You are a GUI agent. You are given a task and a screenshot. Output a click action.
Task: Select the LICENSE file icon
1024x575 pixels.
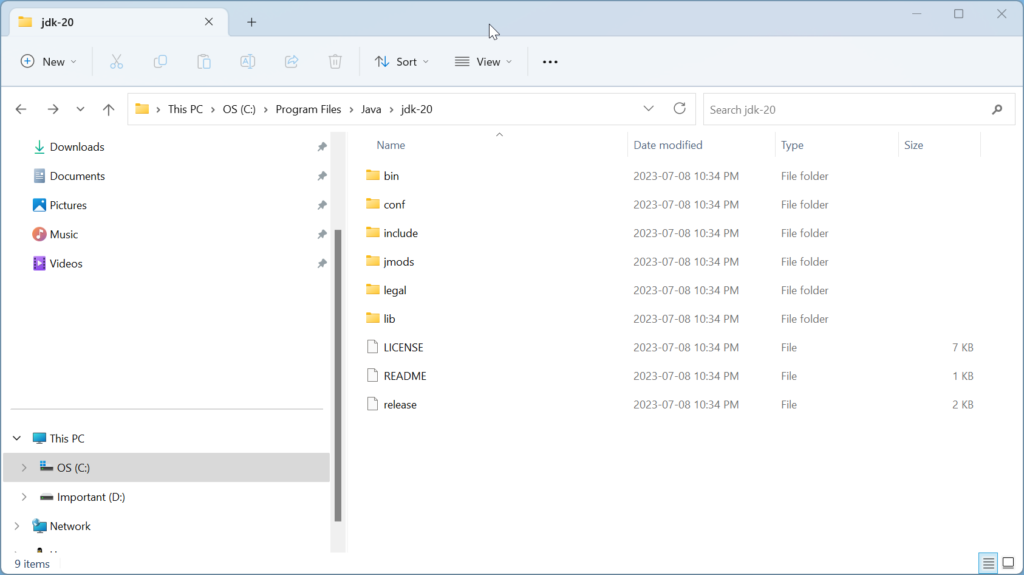[372, 347]
